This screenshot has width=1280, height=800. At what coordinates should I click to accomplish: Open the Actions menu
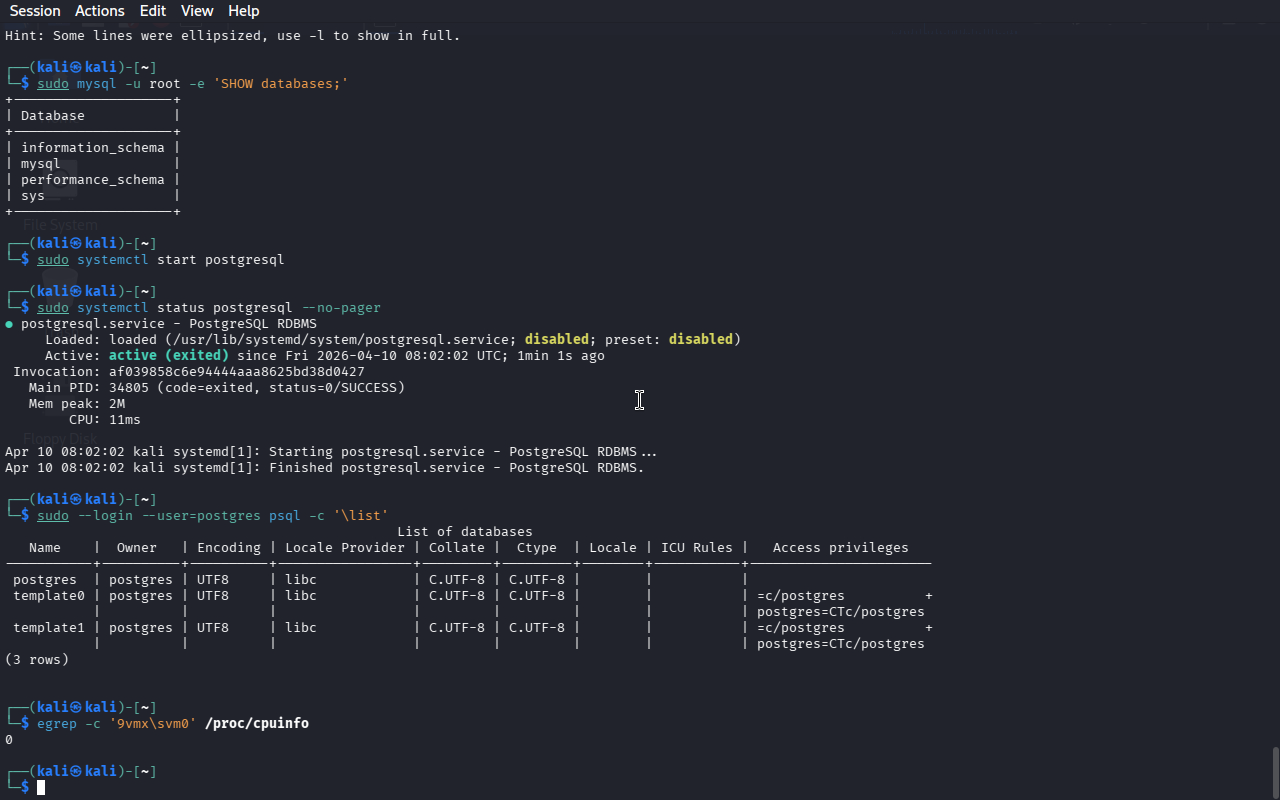click(100, 11)
